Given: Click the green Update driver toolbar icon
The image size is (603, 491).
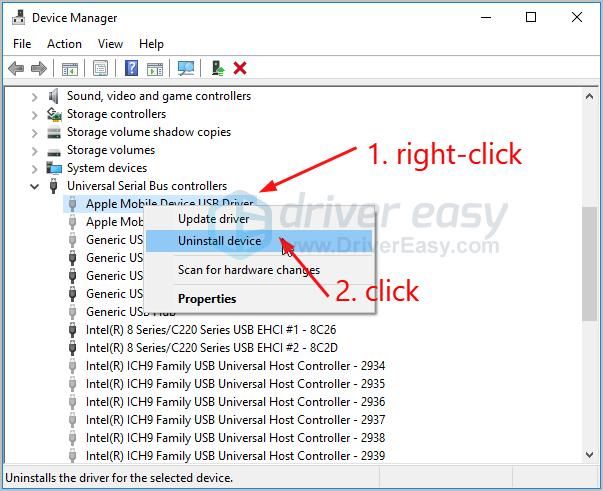Looking at the screenshot, I should coord(217,68).
